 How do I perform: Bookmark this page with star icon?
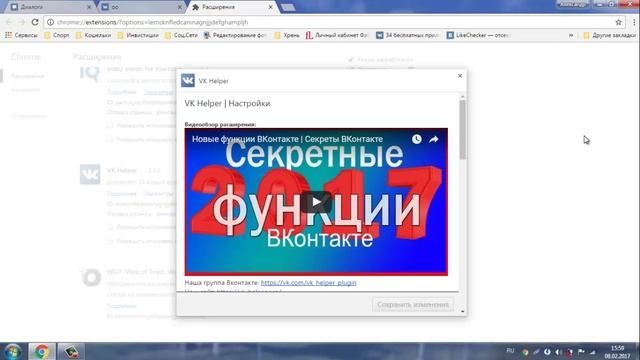tap(618, 22)
